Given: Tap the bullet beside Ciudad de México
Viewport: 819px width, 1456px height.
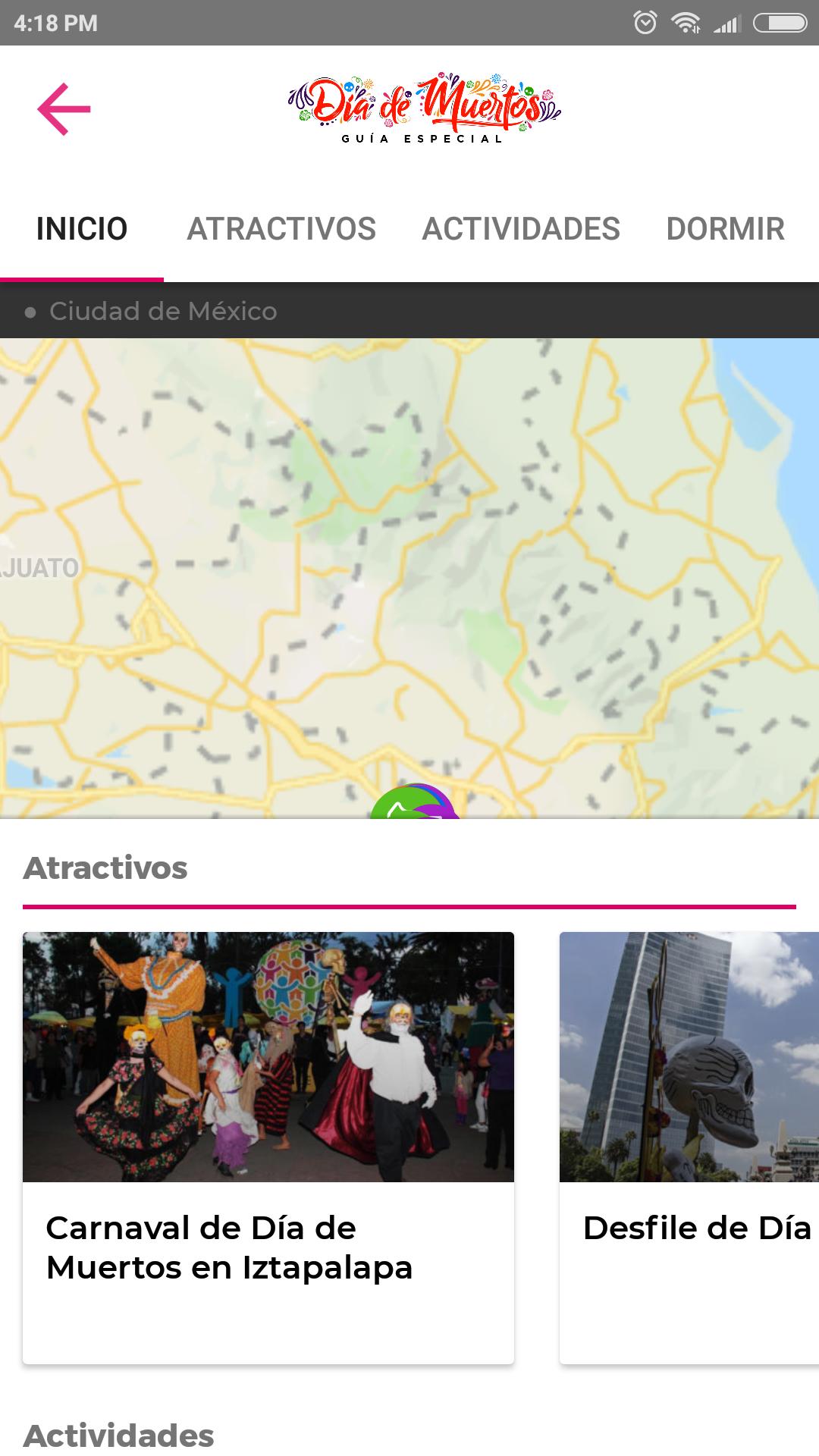Looking at the screenshot, I should (x=30, y=312).
